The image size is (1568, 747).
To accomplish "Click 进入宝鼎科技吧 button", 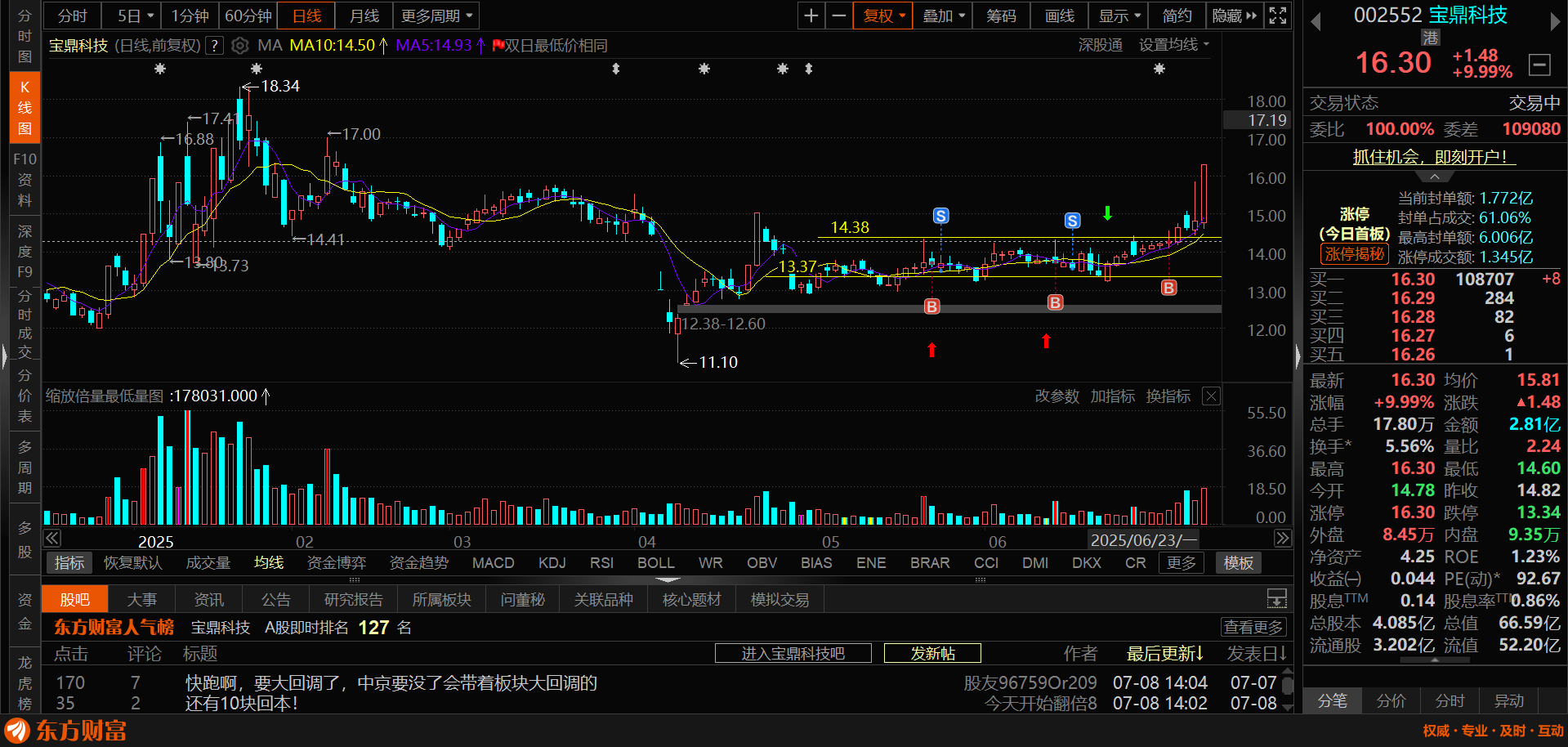I will coord(793,653).
